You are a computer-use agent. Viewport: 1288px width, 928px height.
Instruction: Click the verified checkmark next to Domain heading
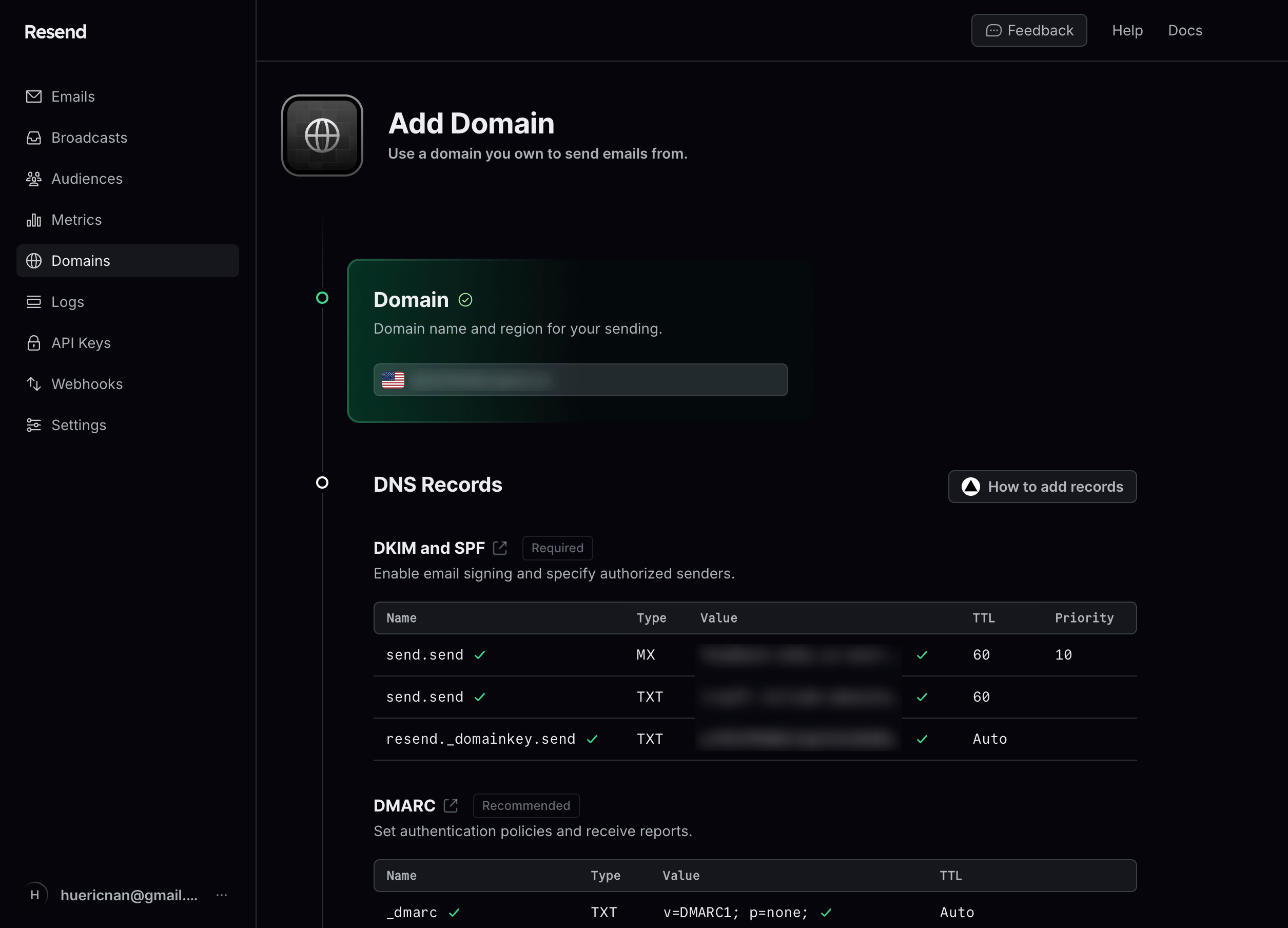coord(465,300)
